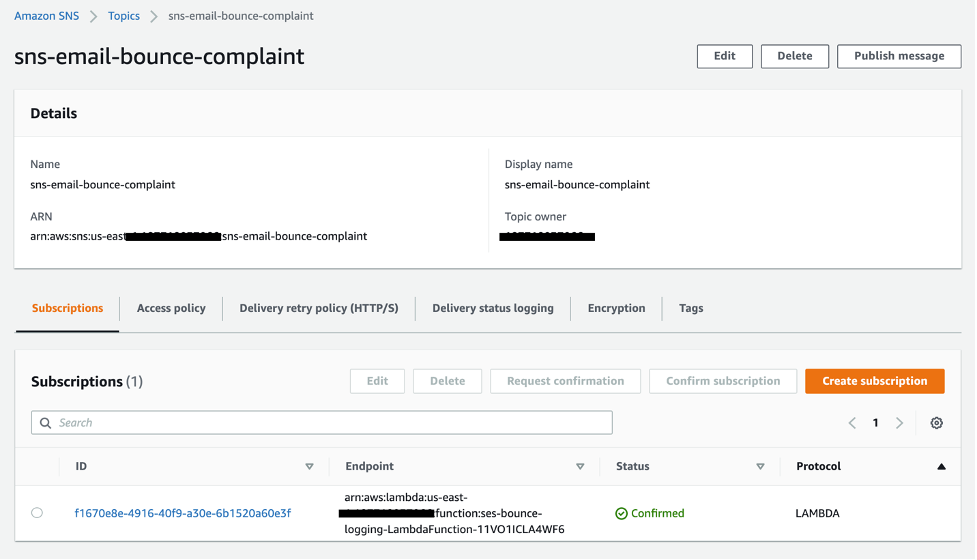Click the Request confirmation button
The height and width of the screenshot is (560, 977).
tap(565, 381)
